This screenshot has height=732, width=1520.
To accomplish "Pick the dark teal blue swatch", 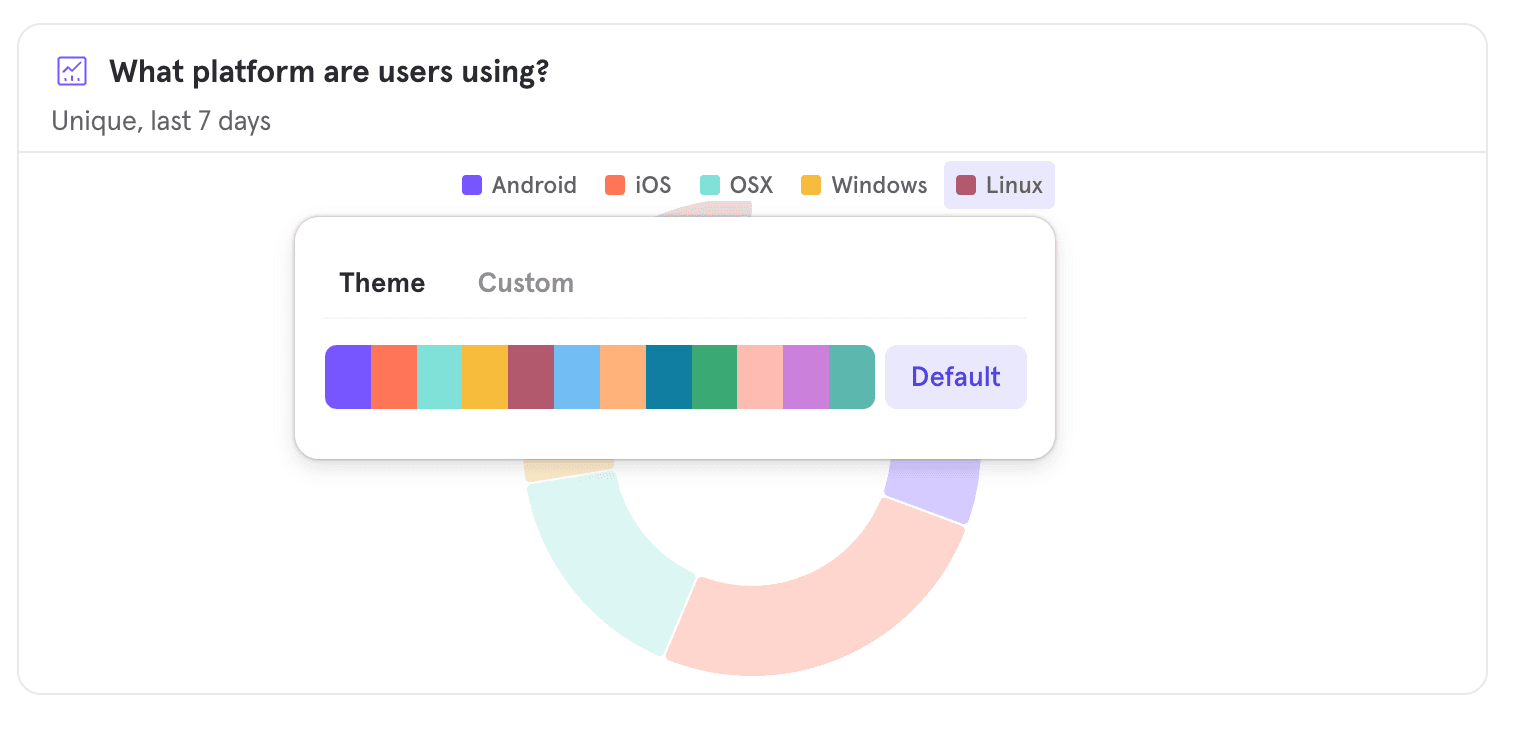I will click(x=669, y=377).
